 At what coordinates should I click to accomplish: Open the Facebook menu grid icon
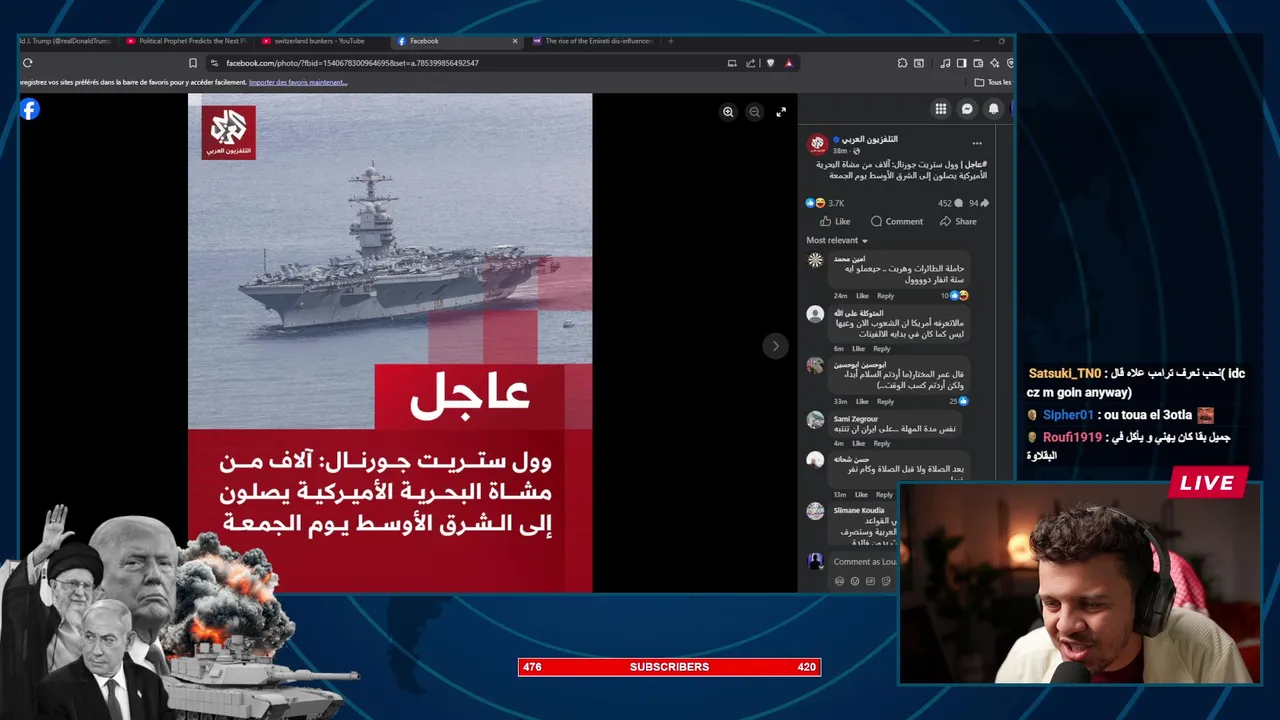point(941,109)
